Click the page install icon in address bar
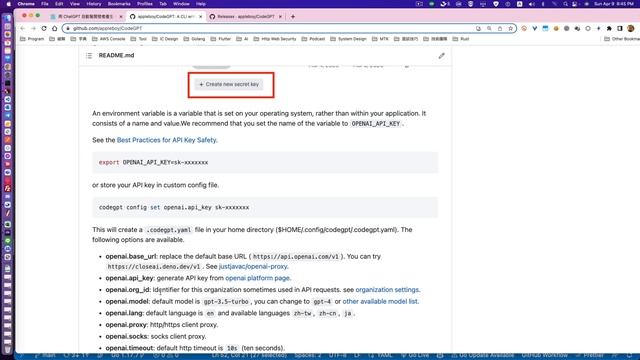 tap(478, 29)
